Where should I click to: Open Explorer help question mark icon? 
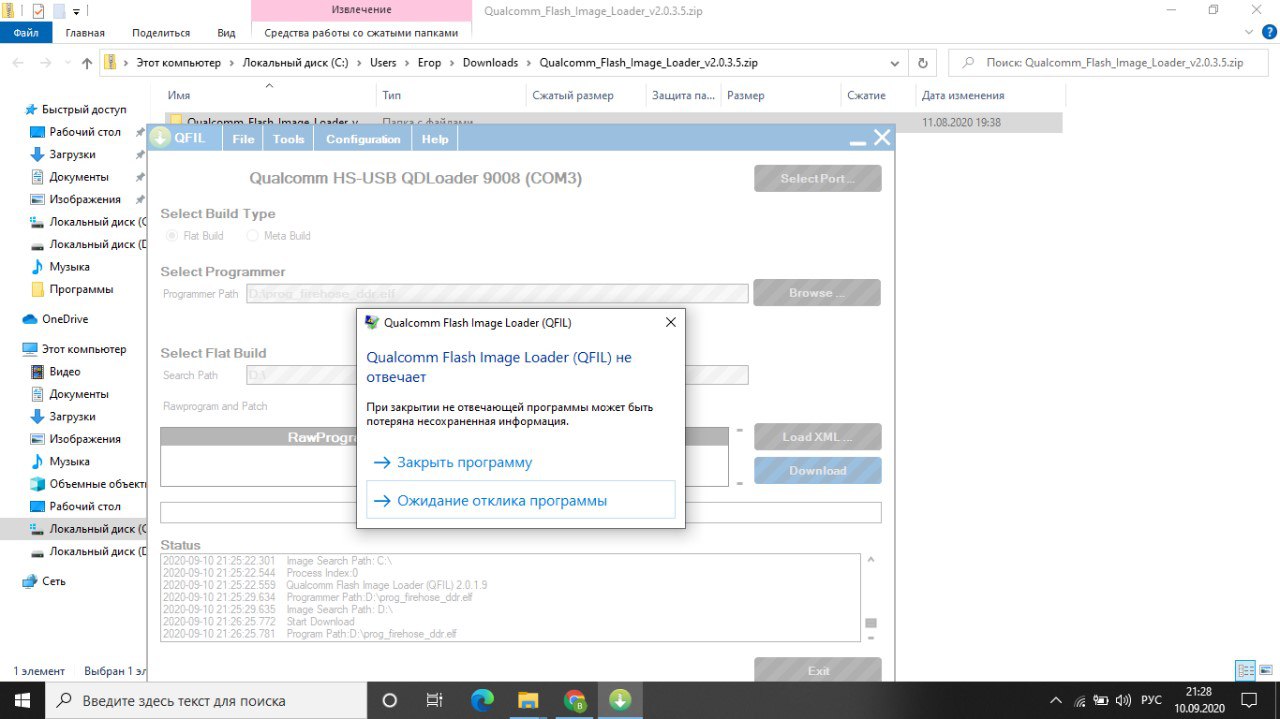coord(1269,32)
